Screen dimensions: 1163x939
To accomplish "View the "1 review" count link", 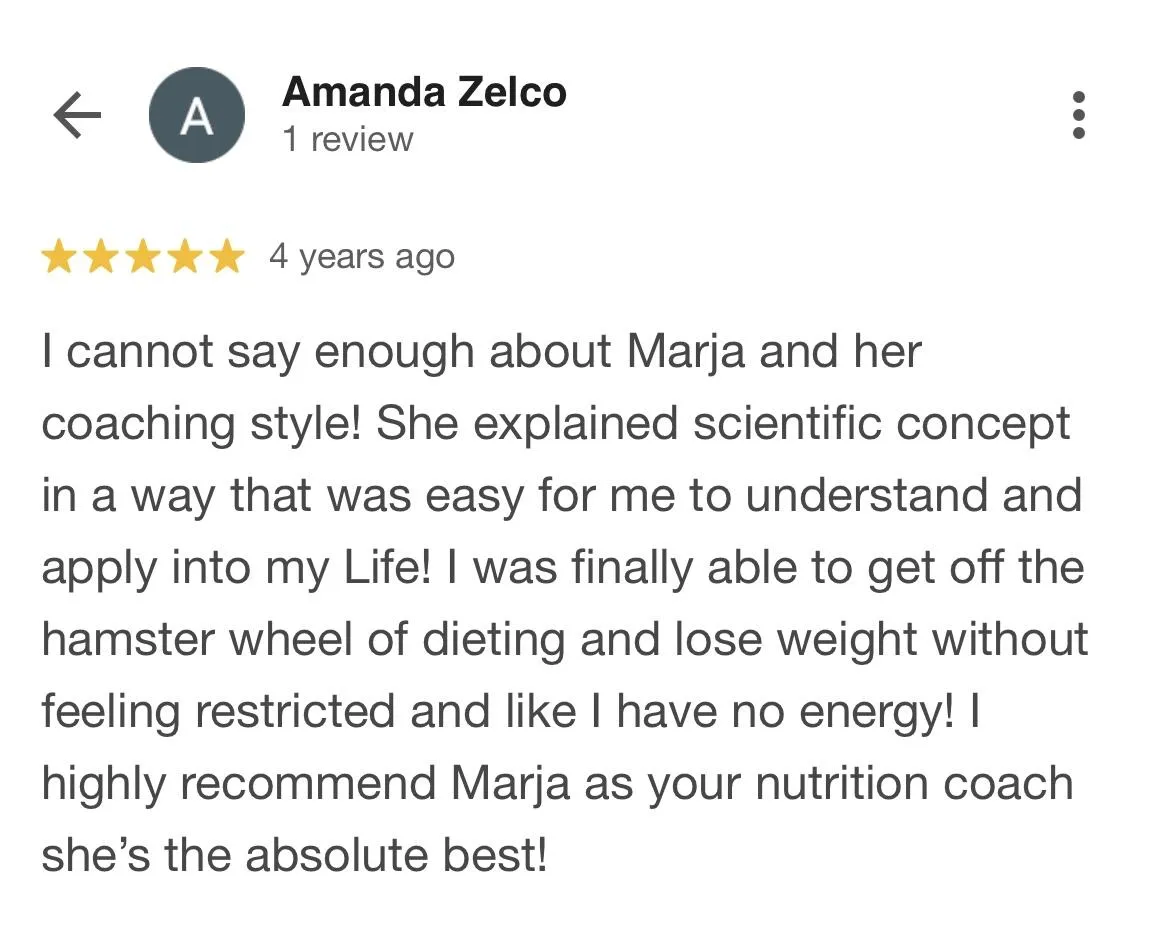I will [347, 140].
